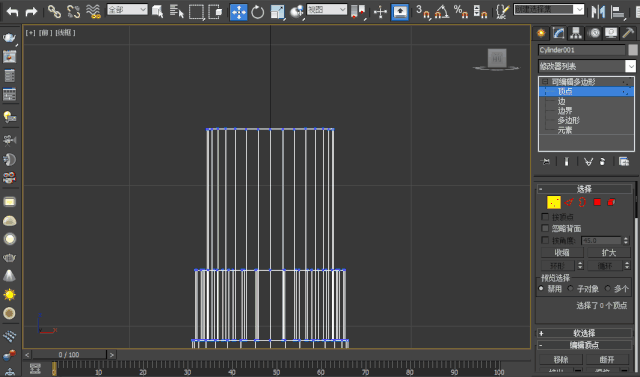Activate the Select and Move tool
This screenshot has width=640, height=377.
coord(238,12)
